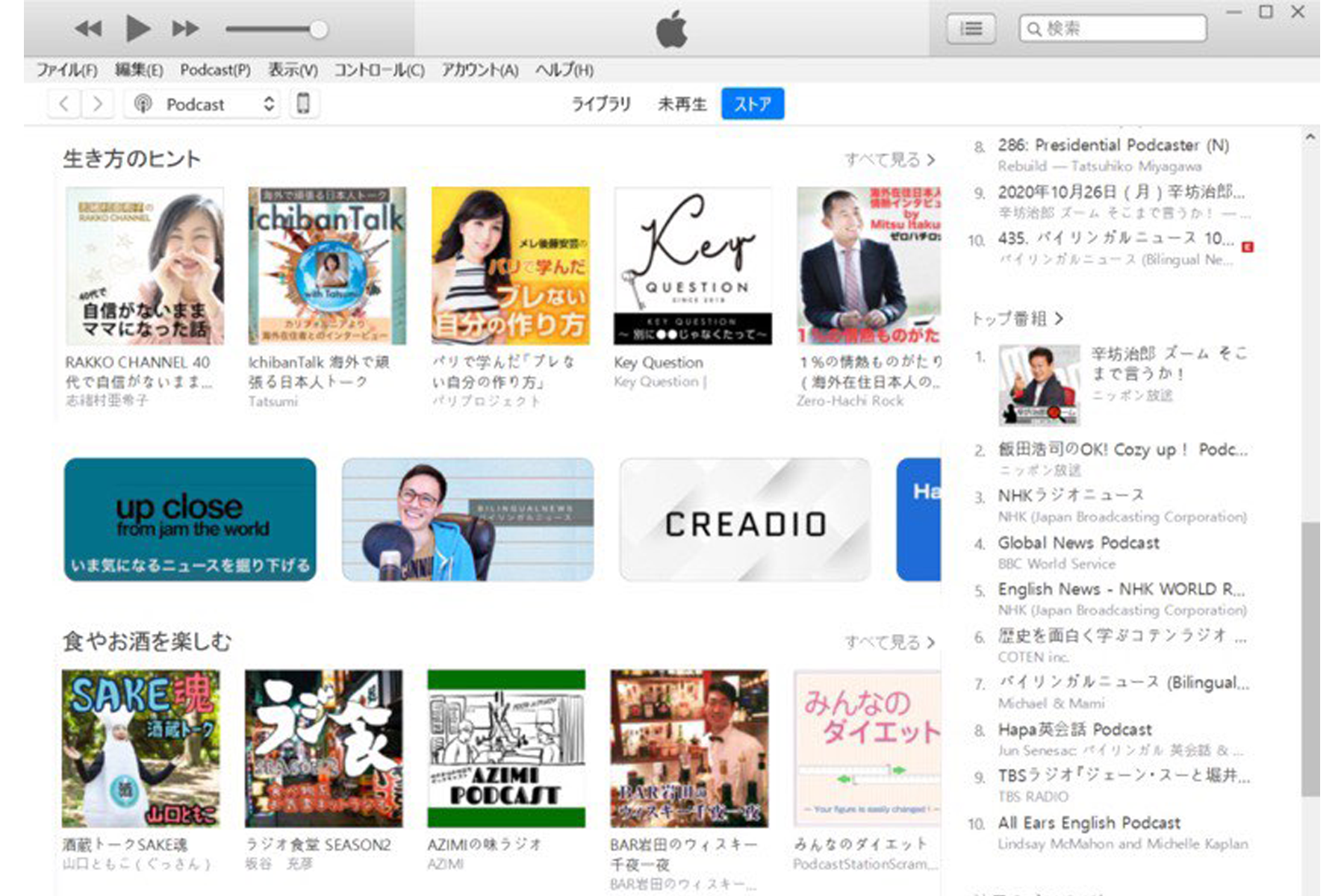Switch to the ライブラリ tab
Image resolution: width=1344 pixels, height=896 pixels.
pos(601,104)
